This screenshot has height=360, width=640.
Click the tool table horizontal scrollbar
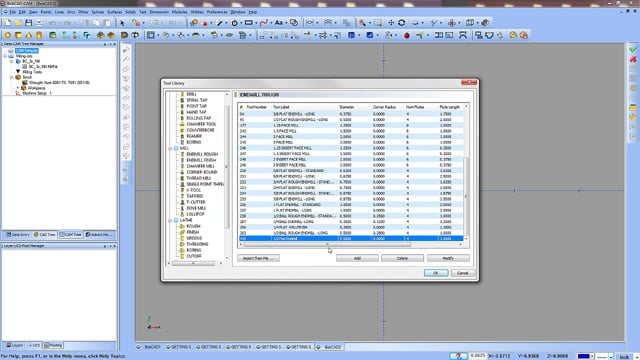tap(327, 244)
